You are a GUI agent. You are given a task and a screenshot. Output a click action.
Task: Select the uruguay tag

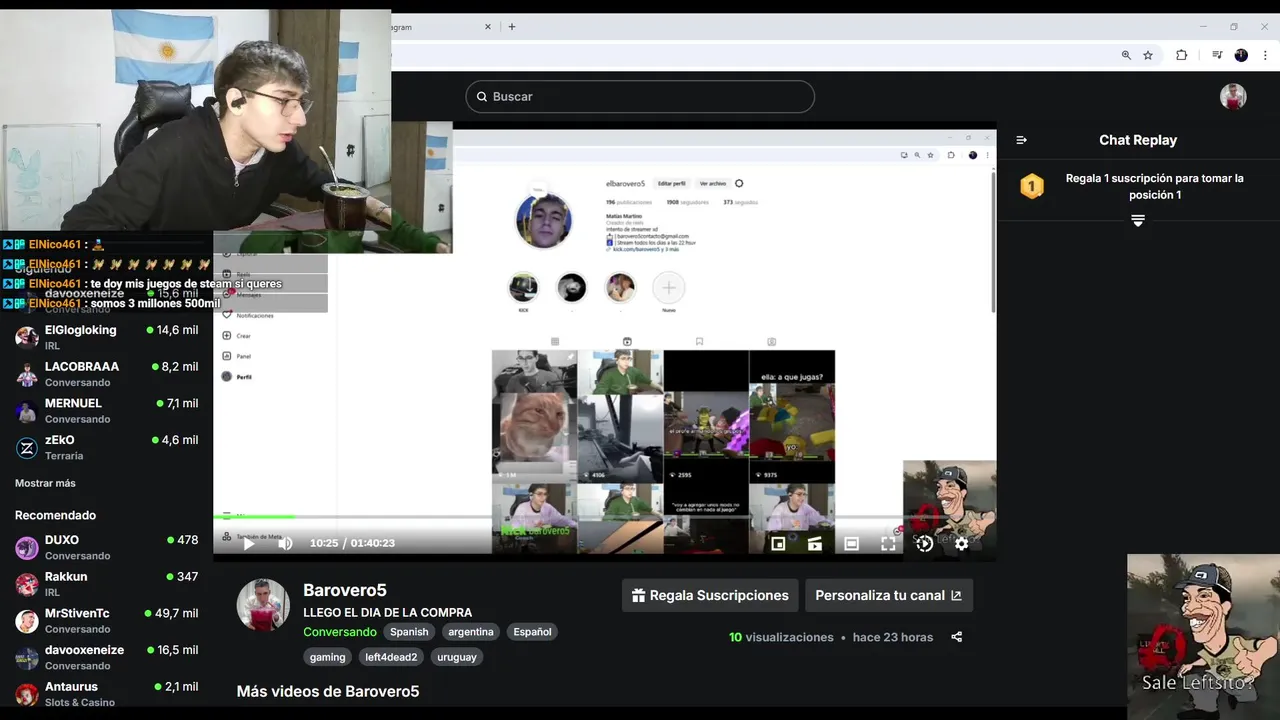coord(457,657)
